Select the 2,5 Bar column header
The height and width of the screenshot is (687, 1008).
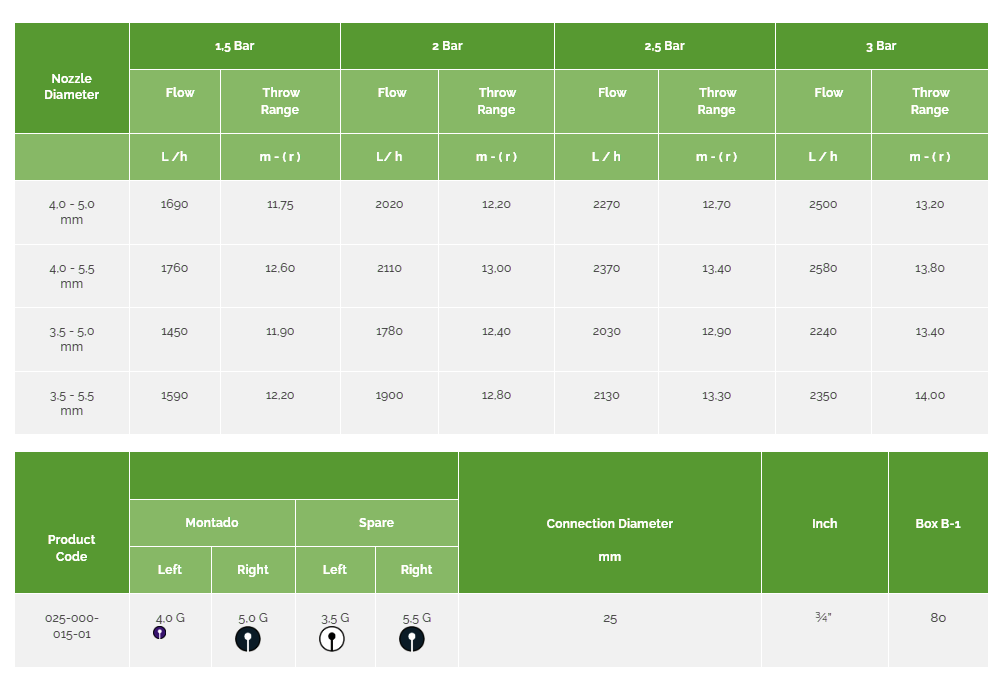665,46
